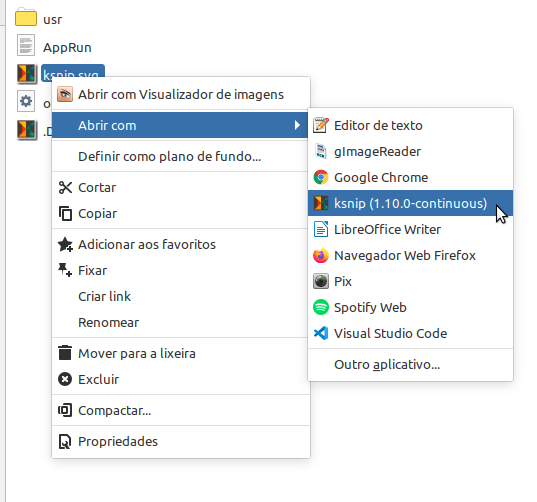Click the Editor de texto notepad icon
Viewport: 537px width, 502px height.
pos(321,125)
